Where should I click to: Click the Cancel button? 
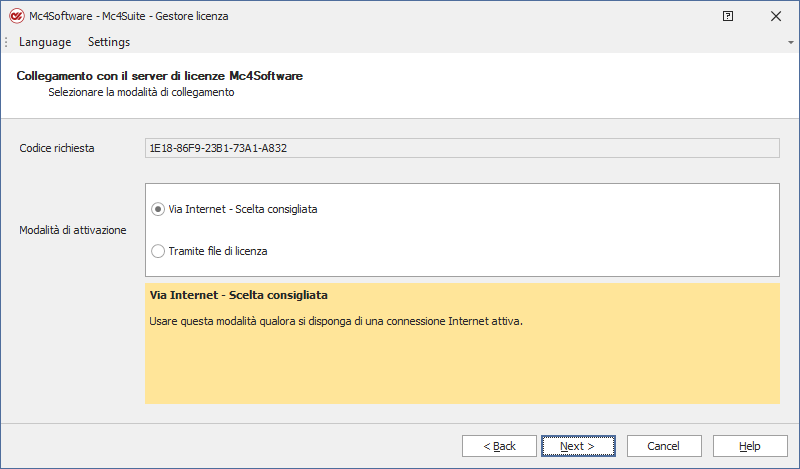point(663,446)
